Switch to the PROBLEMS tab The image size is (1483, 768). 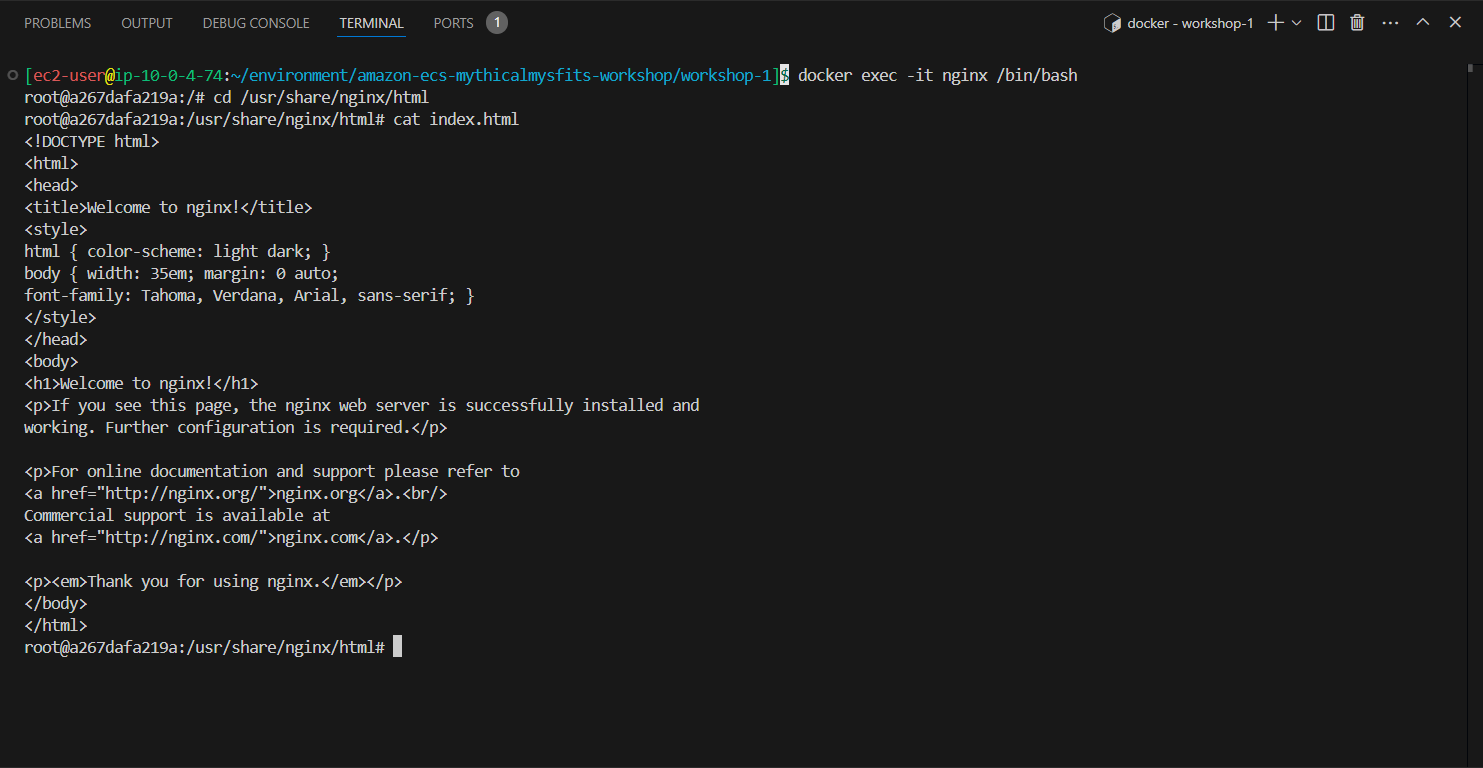pos(57,23)
